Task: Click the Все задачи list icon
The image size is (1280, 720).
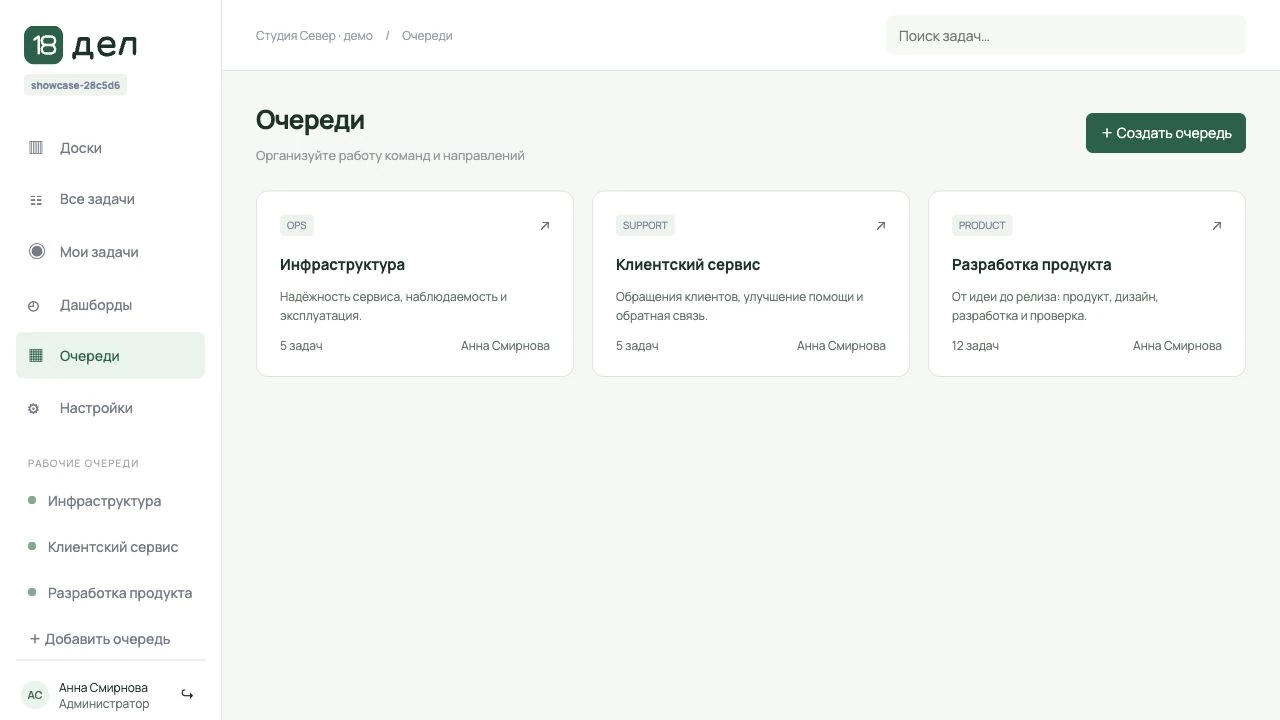Action: coord(36,200)
